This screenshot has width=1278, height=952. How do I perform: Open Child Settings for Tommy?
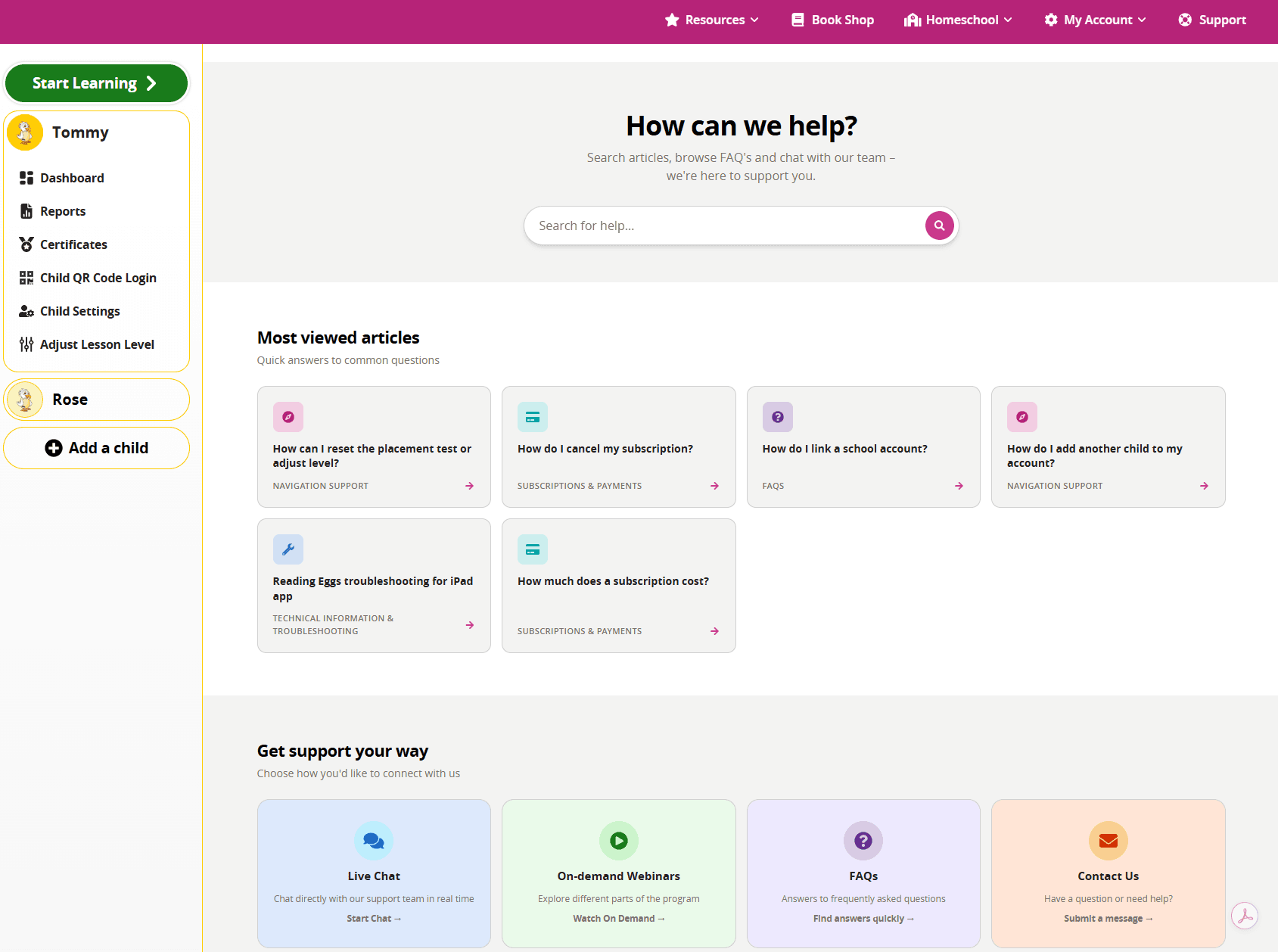click(x=70, y=311)
